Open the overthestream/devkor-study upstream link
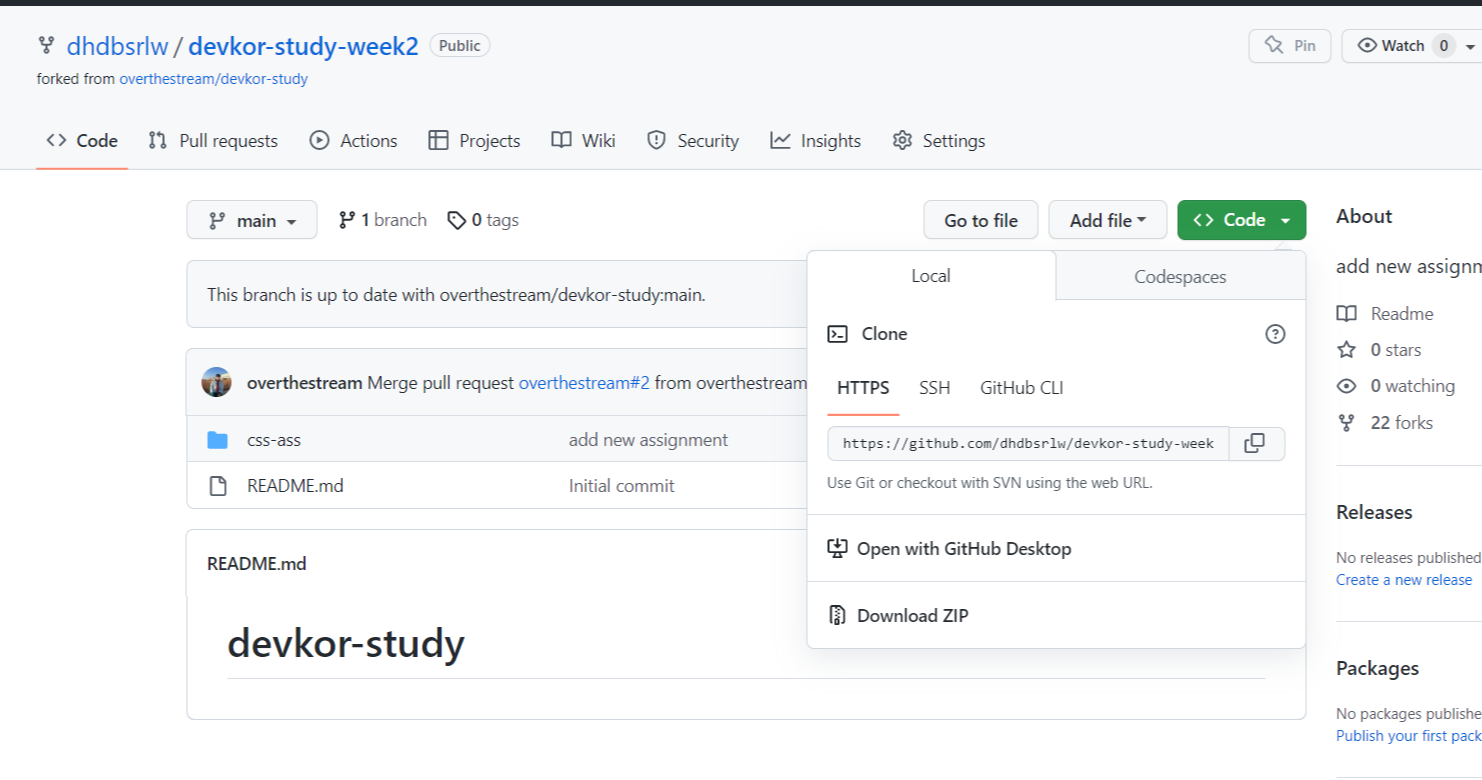 point(214,78)
